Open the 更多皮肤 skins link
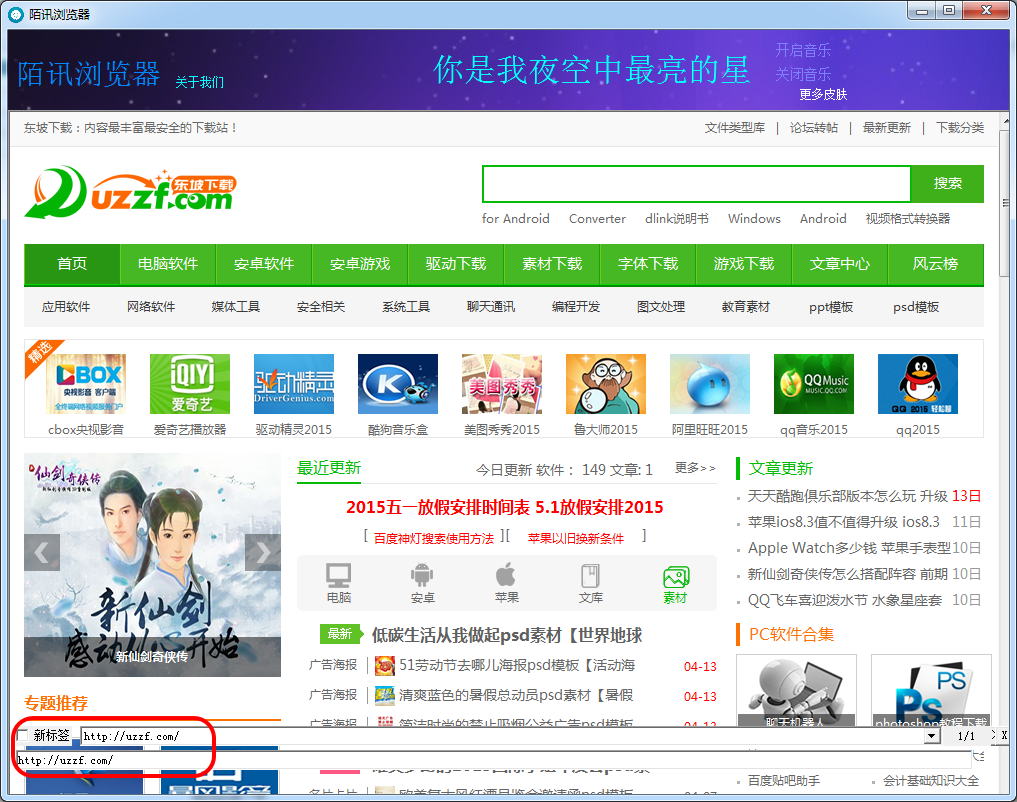 click(823, 95)
